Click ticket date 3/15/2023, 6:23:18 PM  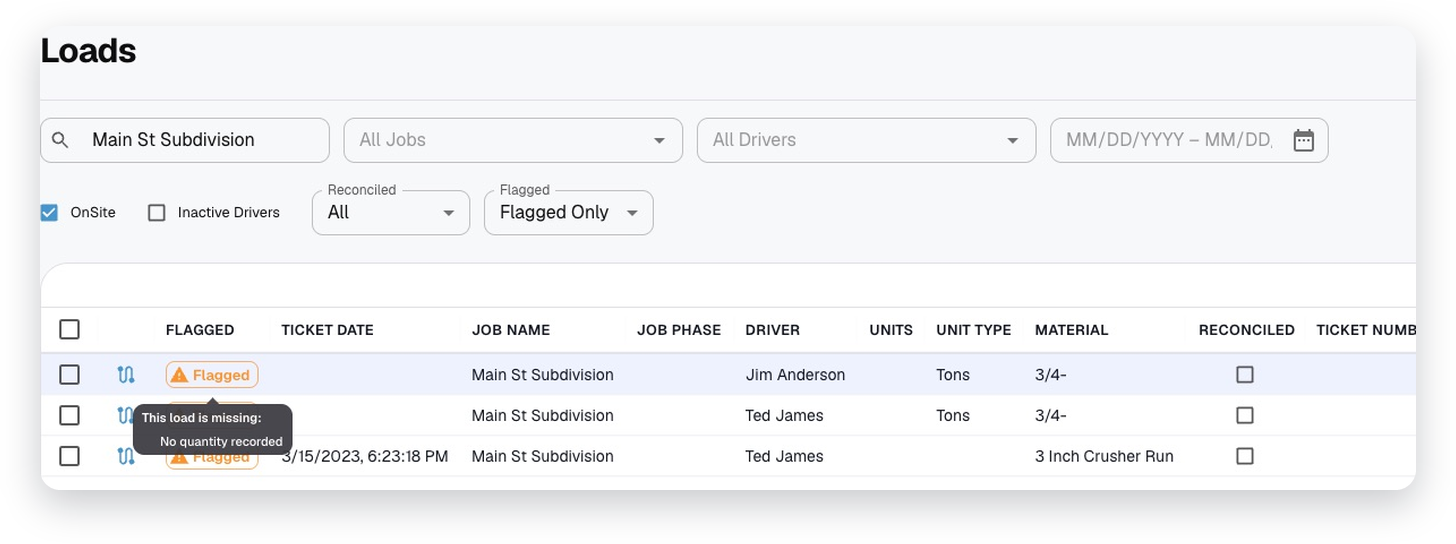(x=365, y=456)
